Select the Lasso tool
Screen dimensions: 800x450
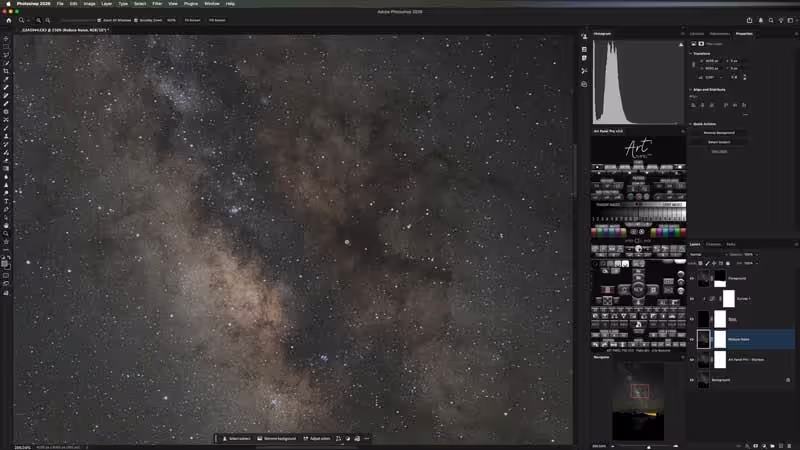click(6, 55)
